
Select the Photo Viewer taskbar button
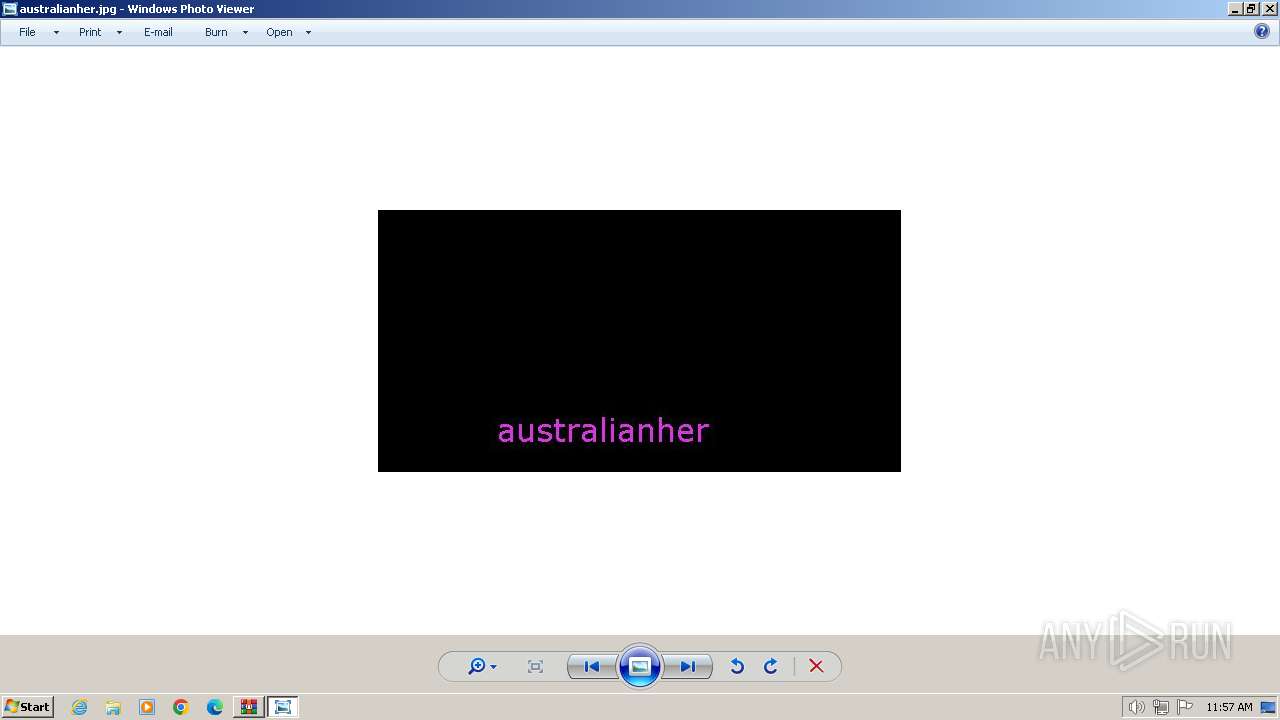click(x=283, y=707)
